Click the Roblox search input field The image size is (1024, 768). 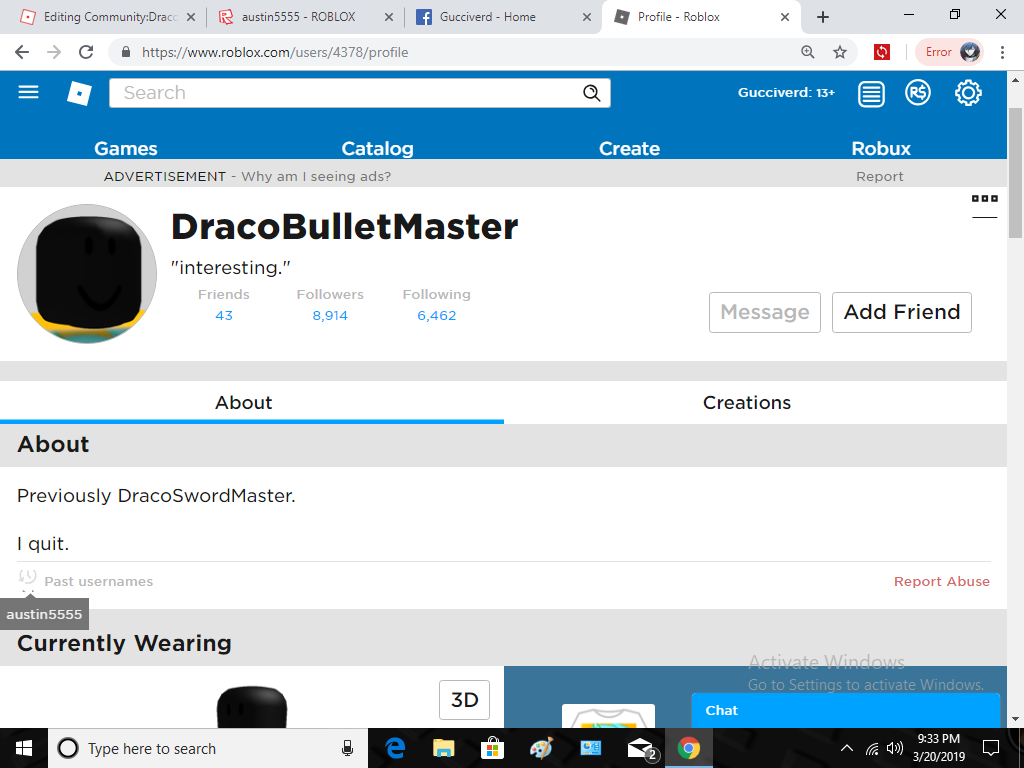pos(345,93)
